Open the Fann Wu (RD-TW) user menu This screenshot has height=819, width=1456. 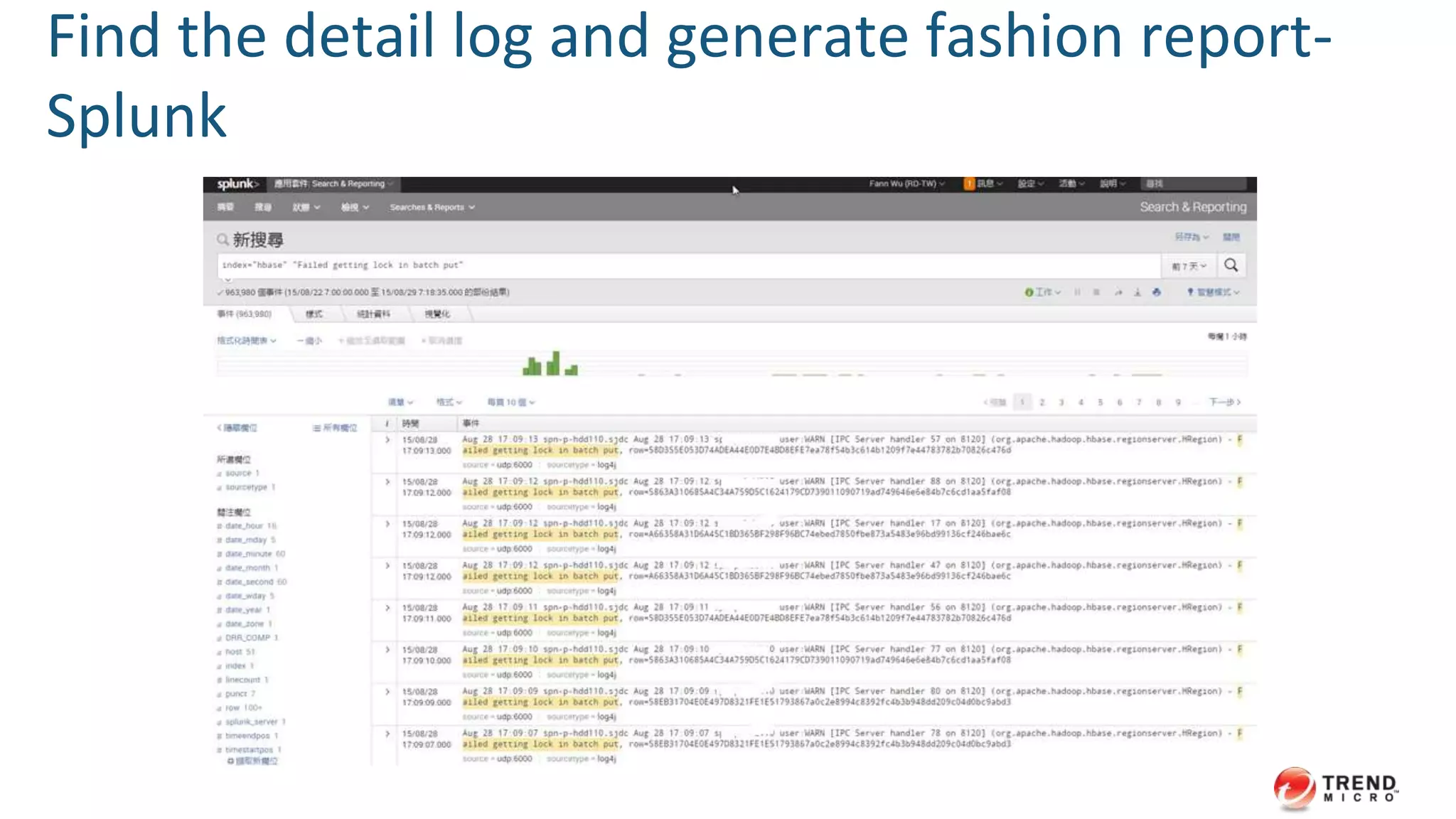click(906, 183)
